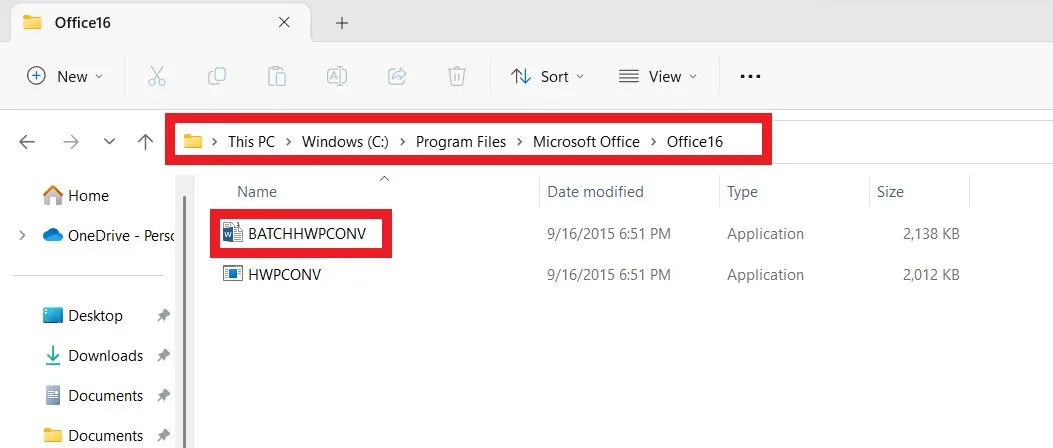Screen dimensions: 1053x448
Task: Click Program Files in the address path
Action: point(461,142)
